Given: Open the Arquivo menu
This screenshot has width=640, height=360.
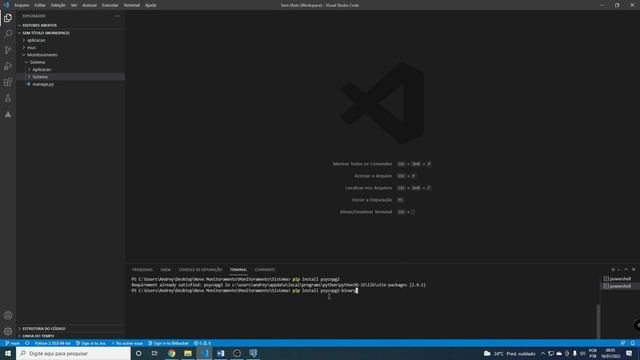Looking at the screenshot, I should point(22,5).
